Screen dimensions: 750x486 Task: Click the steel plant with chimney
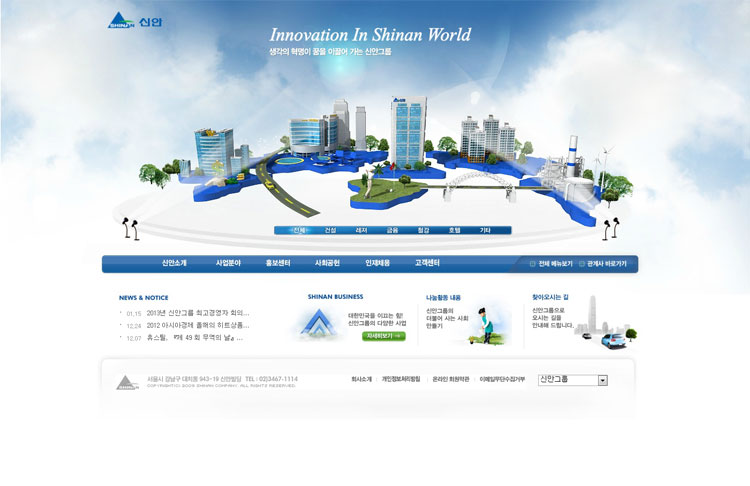(x=567, y=167)
